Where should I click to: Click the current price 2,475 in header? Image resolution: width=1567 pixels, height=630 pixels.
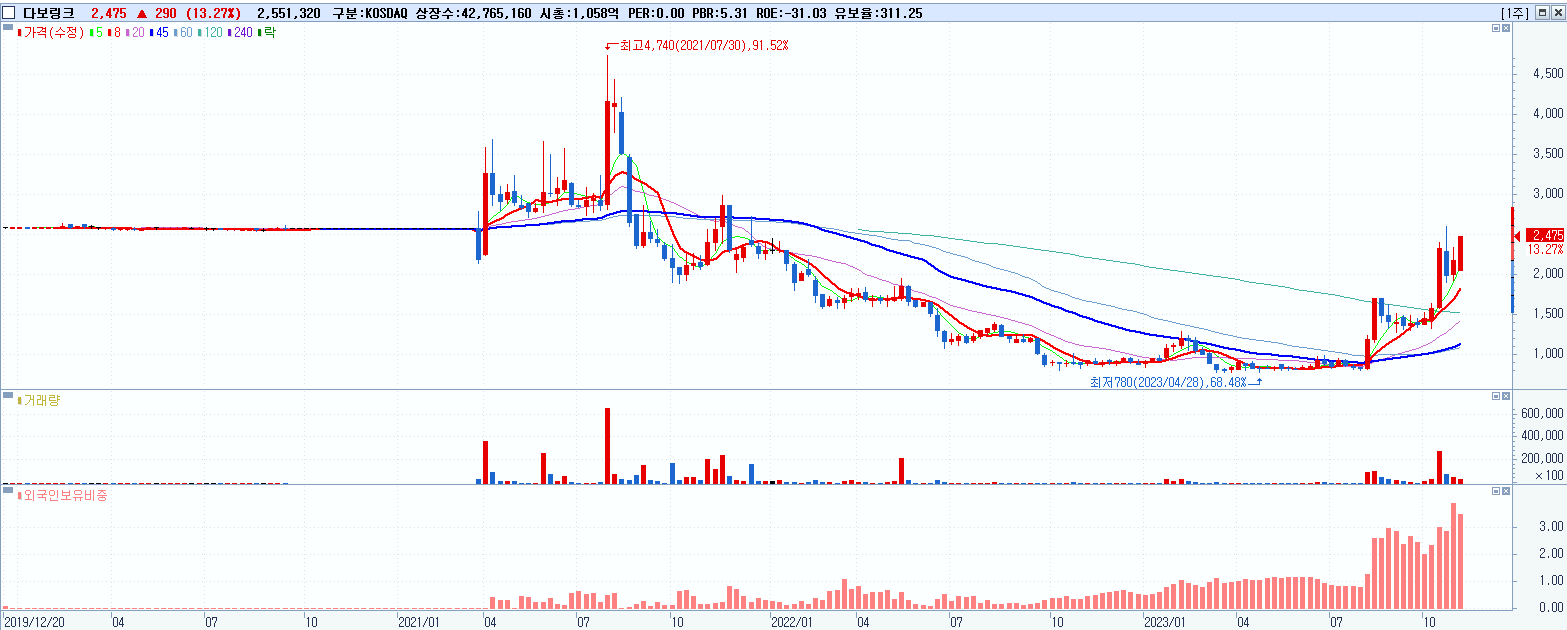(107, 13)
